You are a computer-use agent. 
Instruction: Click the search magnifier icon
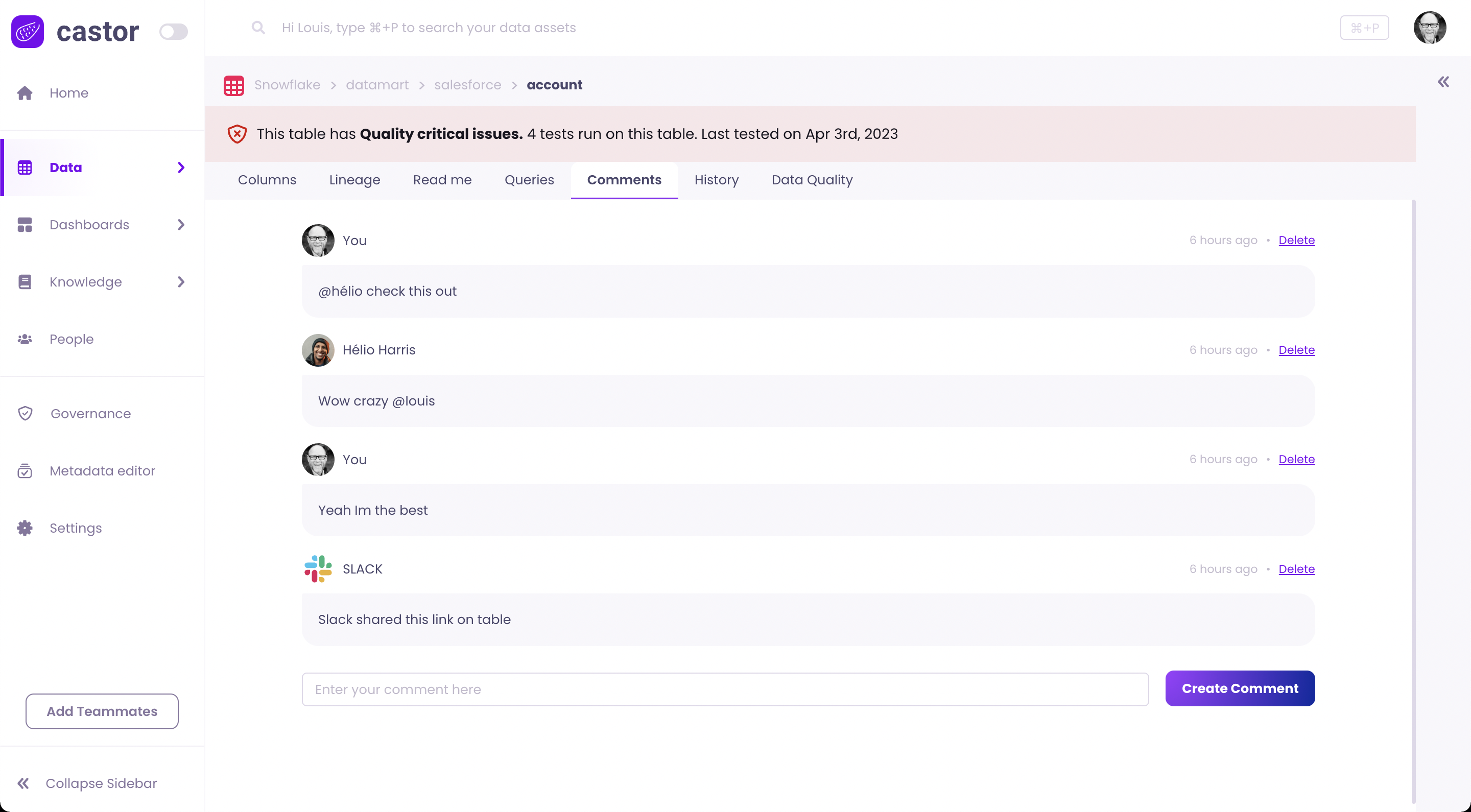pyautogui.click(x=258, y=28)
